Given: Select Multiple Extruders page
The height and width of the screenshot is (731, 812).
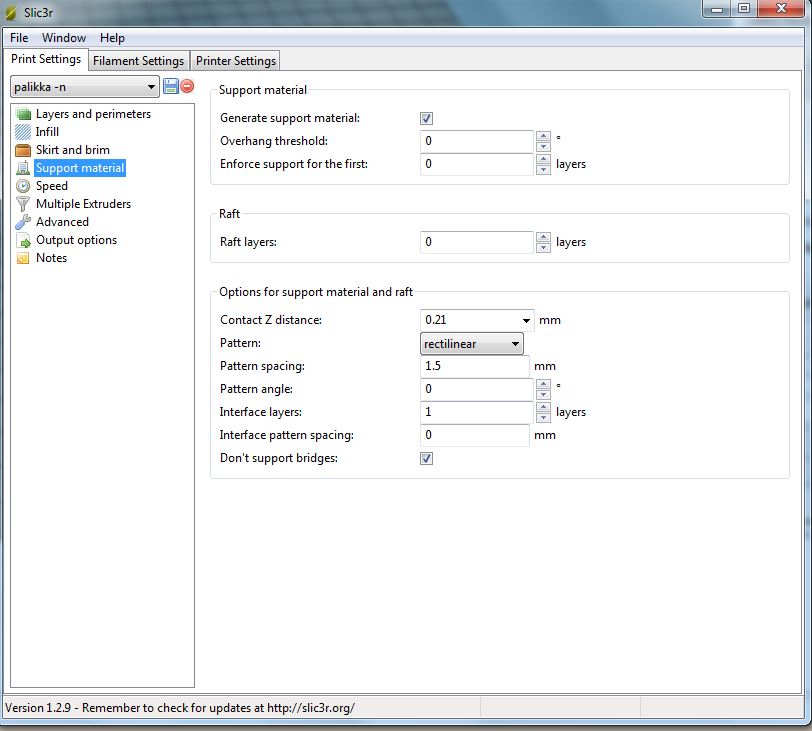Looking at the screenshot, I should click(x=83, y=204).
